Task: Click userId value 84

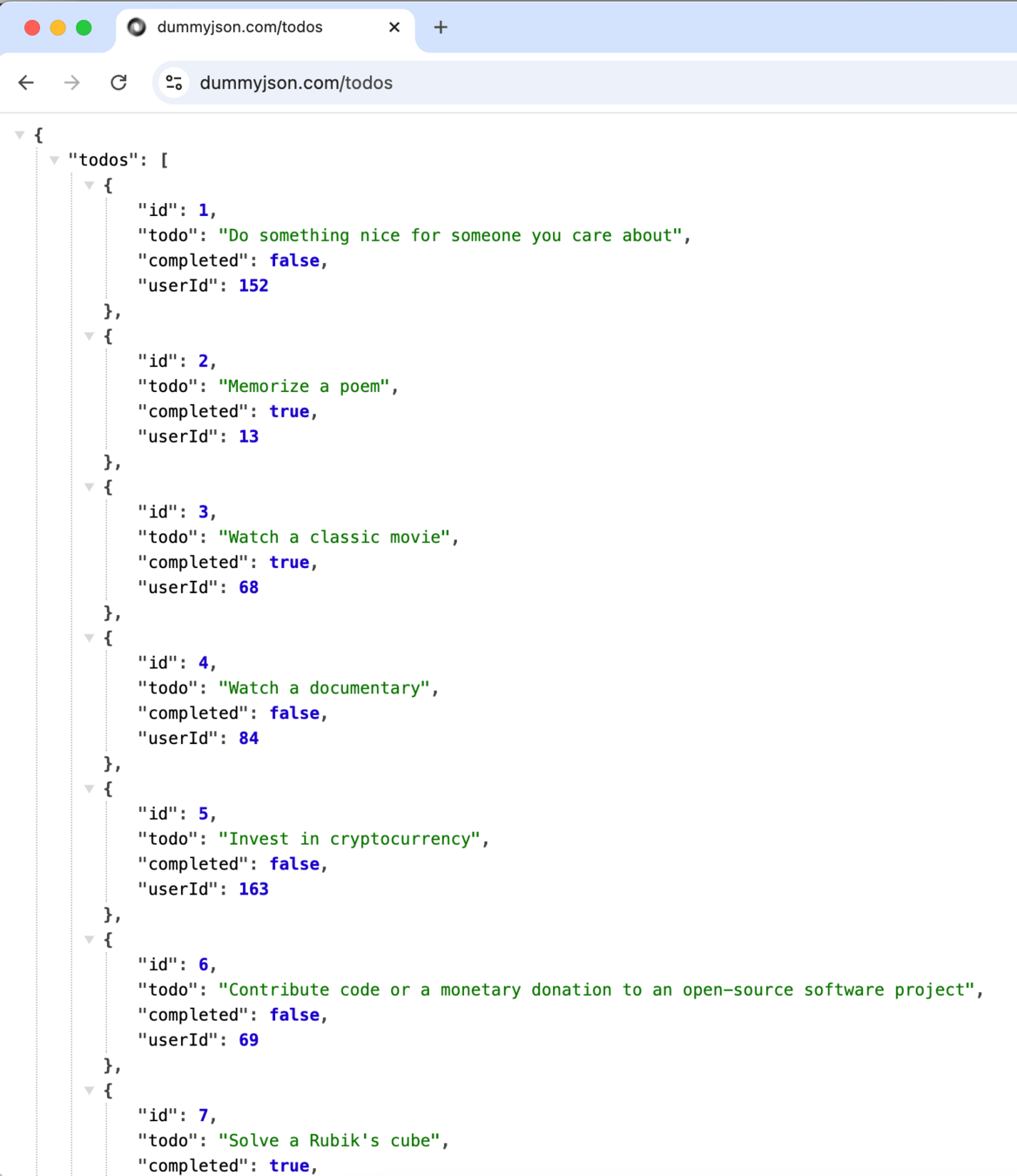Action: click(x=249, y=738)
